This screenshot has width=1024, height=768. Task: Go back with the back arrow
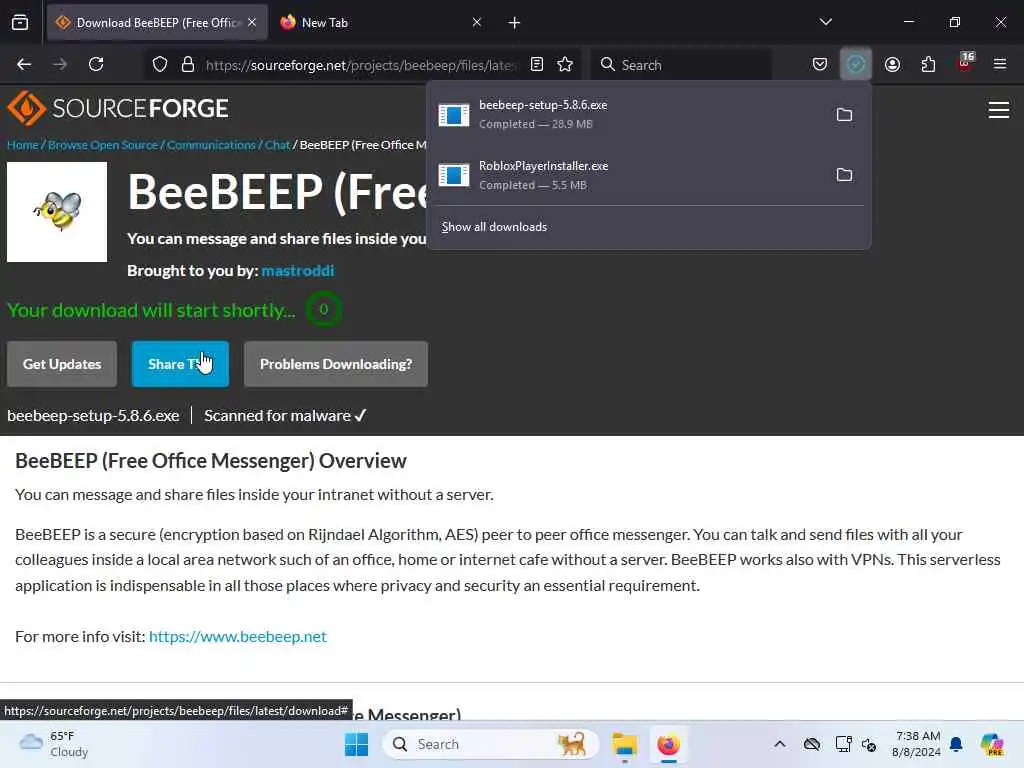click(24, 65)
